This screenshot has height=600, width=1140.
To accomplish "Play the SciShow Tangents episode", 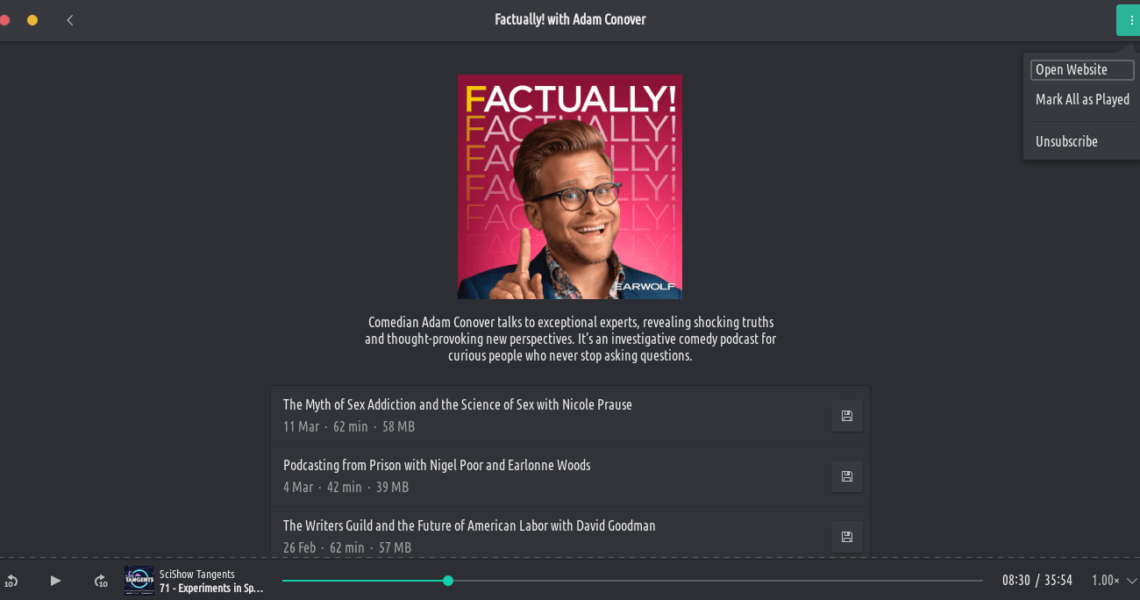I will 55,580.
